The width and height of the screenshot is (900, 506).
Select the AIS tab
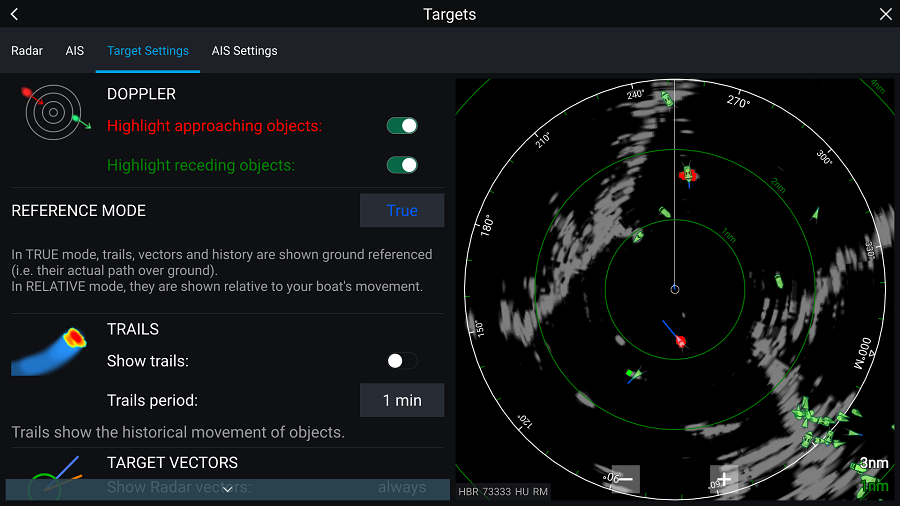75,51
